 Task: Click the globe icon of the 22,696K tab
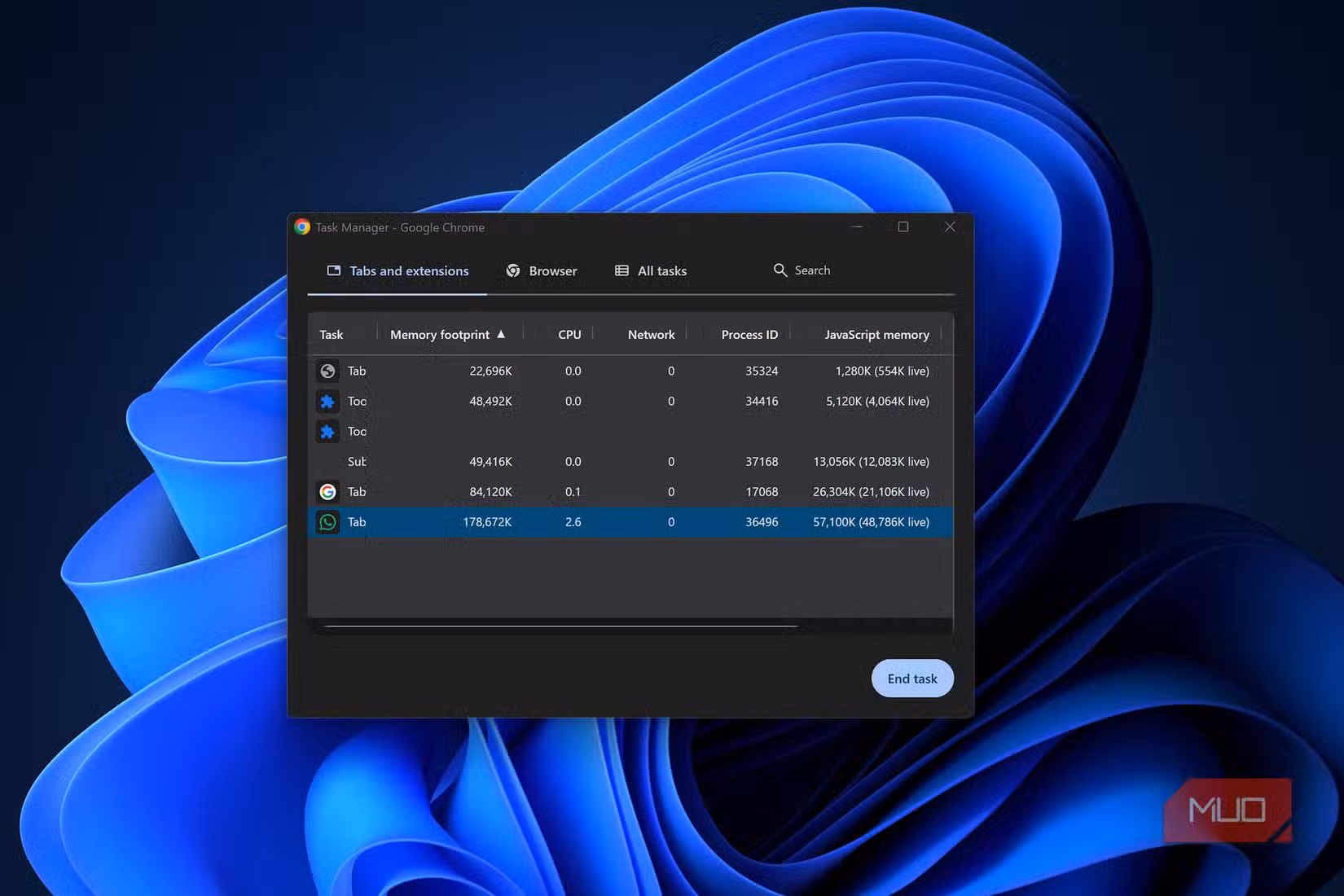tap(327, 371)
